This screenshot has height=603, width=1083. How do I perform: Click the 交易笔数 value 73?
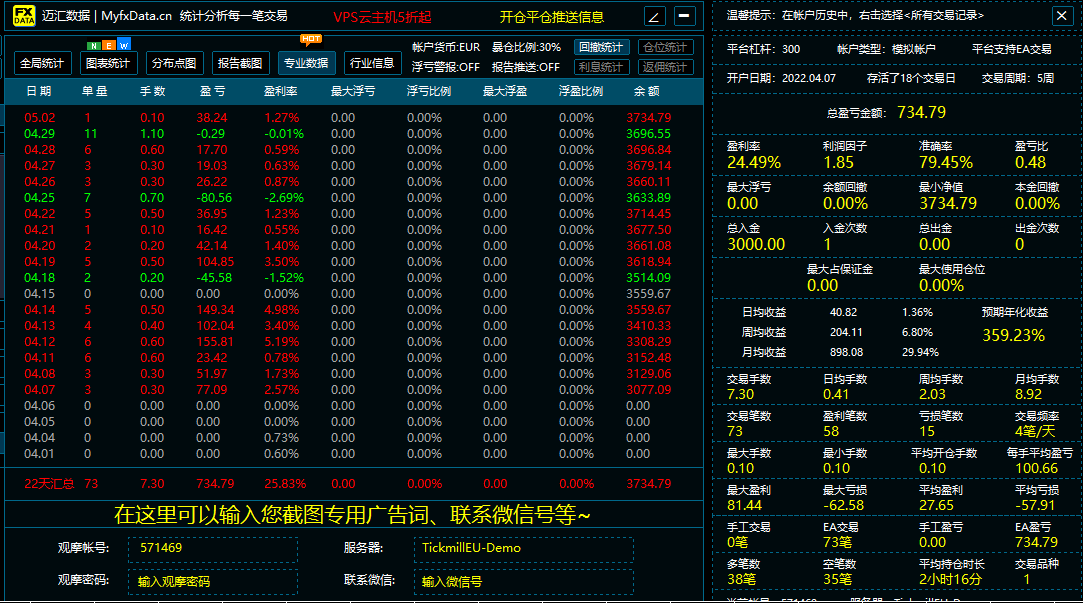734,432
